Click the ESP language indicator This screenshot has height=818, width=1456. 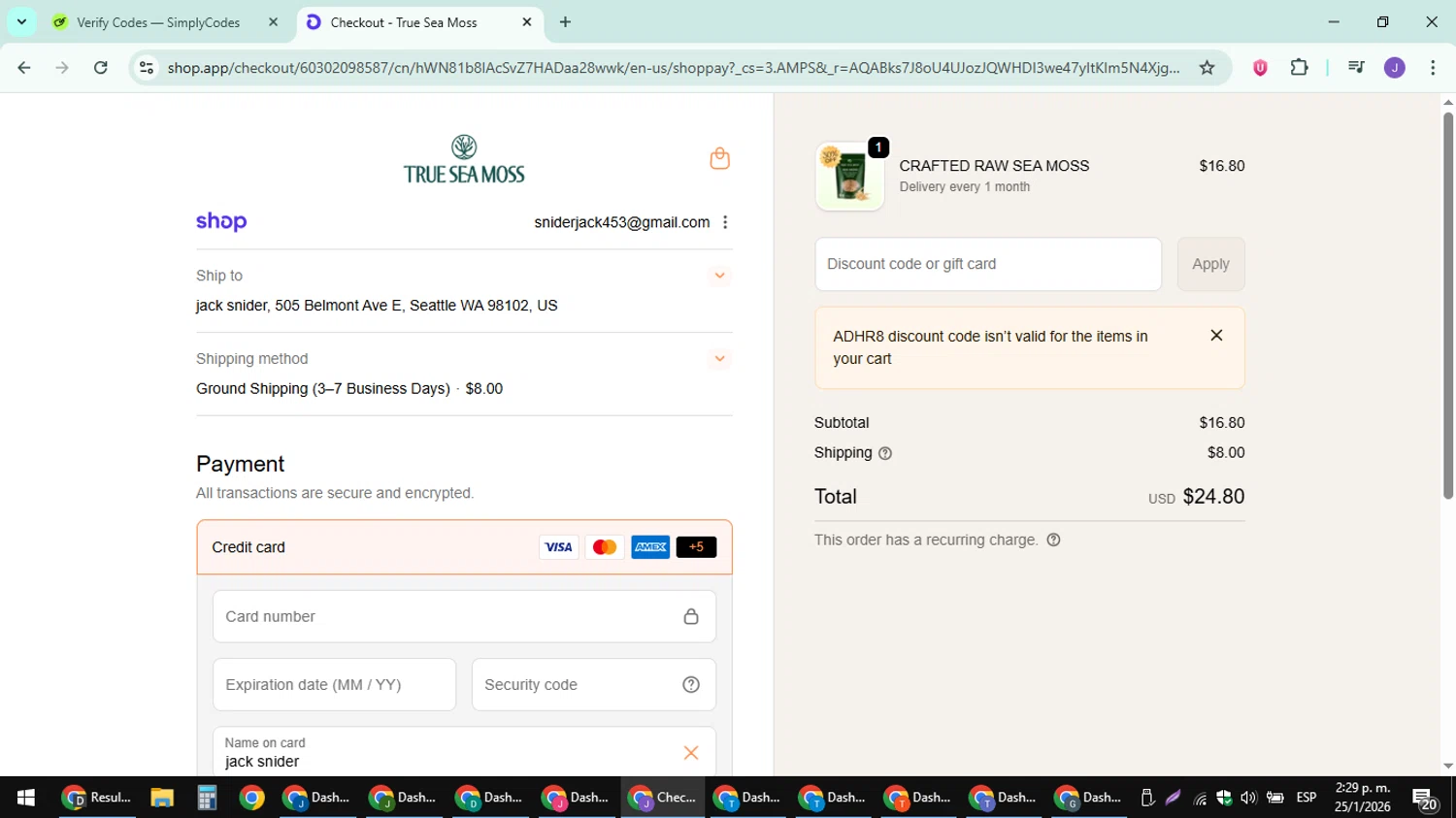click(x=1307, y=798)
